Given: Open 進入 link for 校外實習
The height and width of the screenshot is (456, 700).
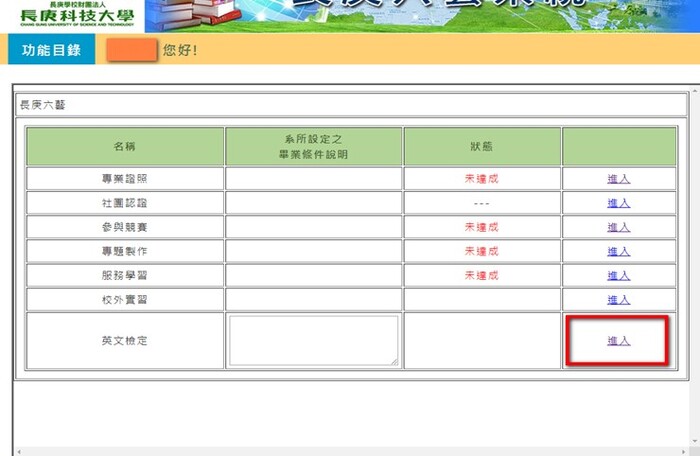Looking at the screenshot, I should point(618,299).
